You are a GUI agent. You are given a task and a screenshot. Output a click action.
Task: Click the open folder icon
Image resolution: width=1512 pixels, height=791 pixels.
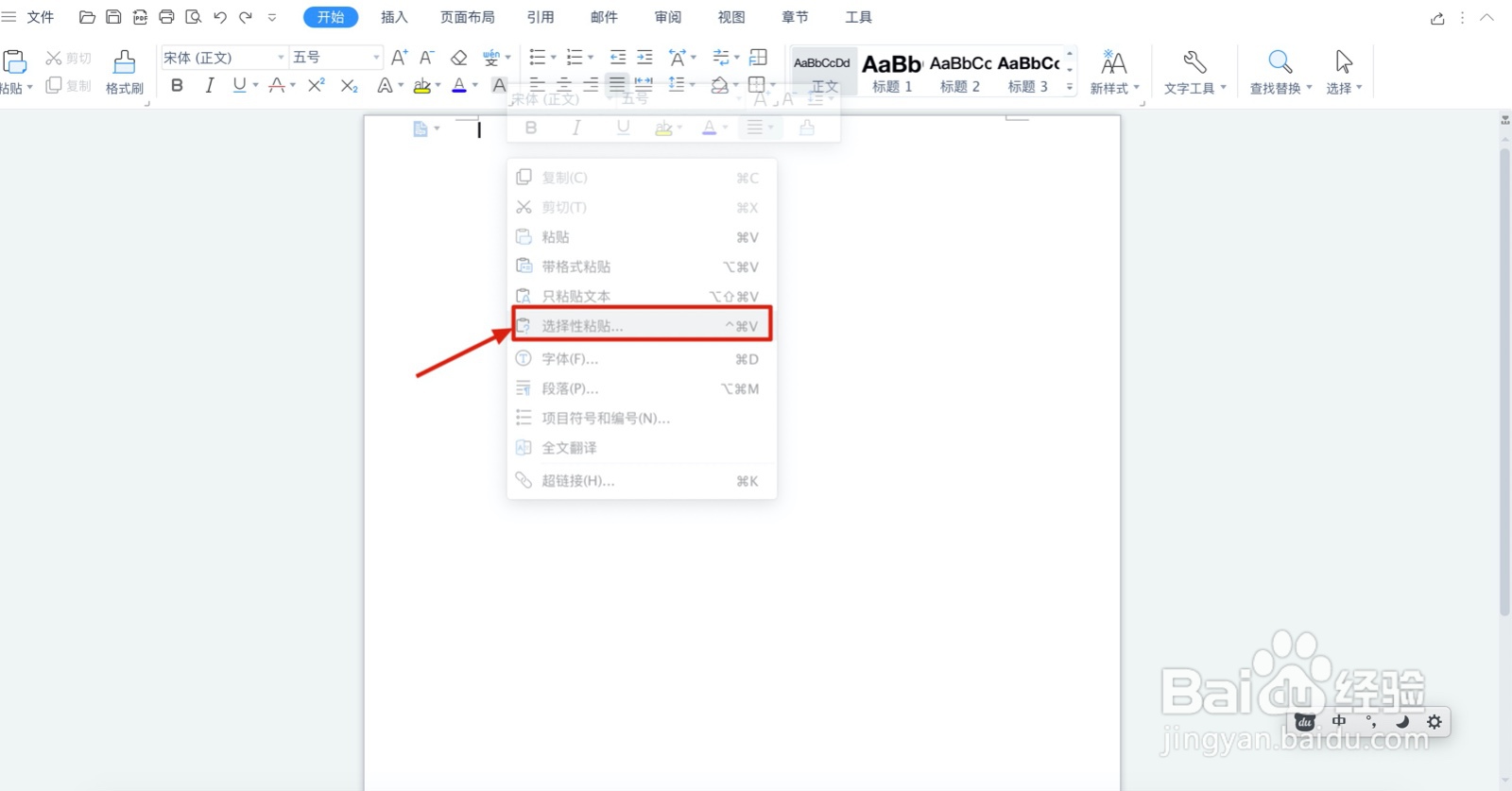point(87,17)
